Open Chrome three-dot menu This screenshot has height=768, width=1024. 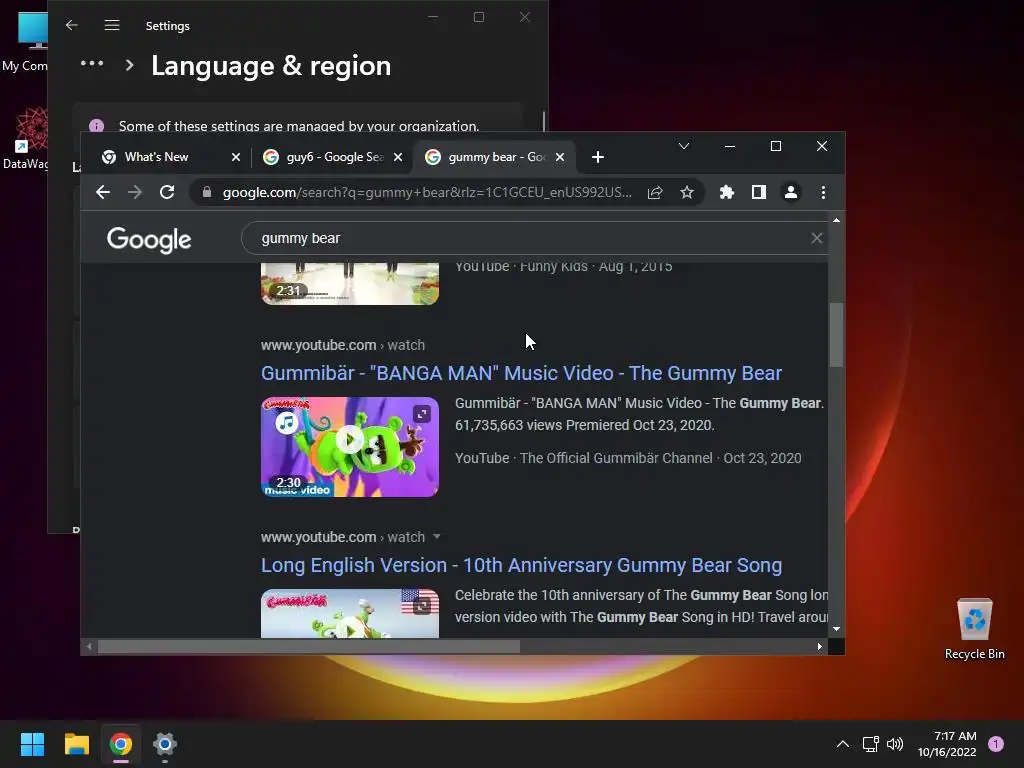pyautogui.click(x=823, y=192)
